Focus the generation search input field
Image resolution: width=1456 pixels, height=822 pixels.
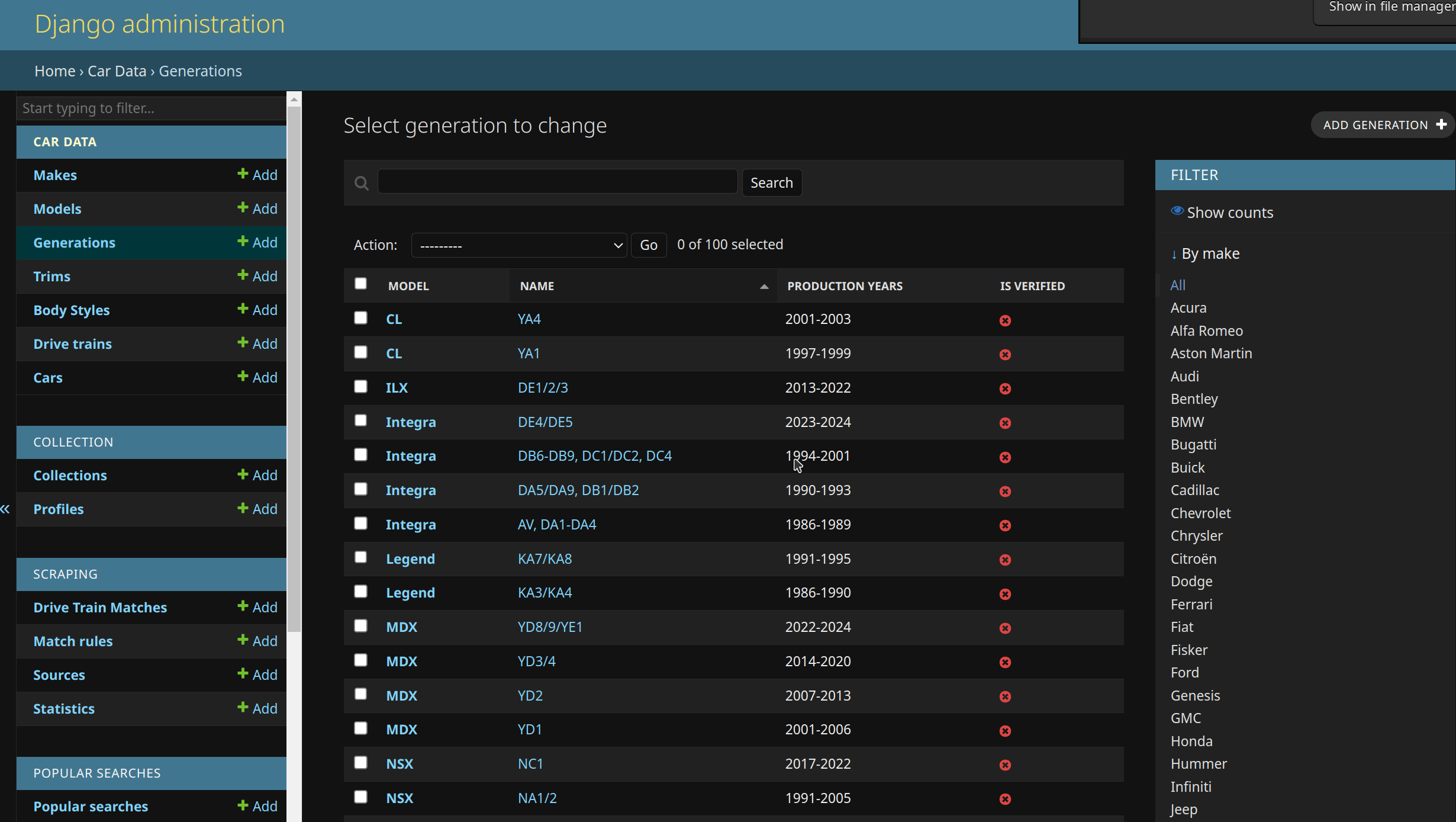[558, 181]
